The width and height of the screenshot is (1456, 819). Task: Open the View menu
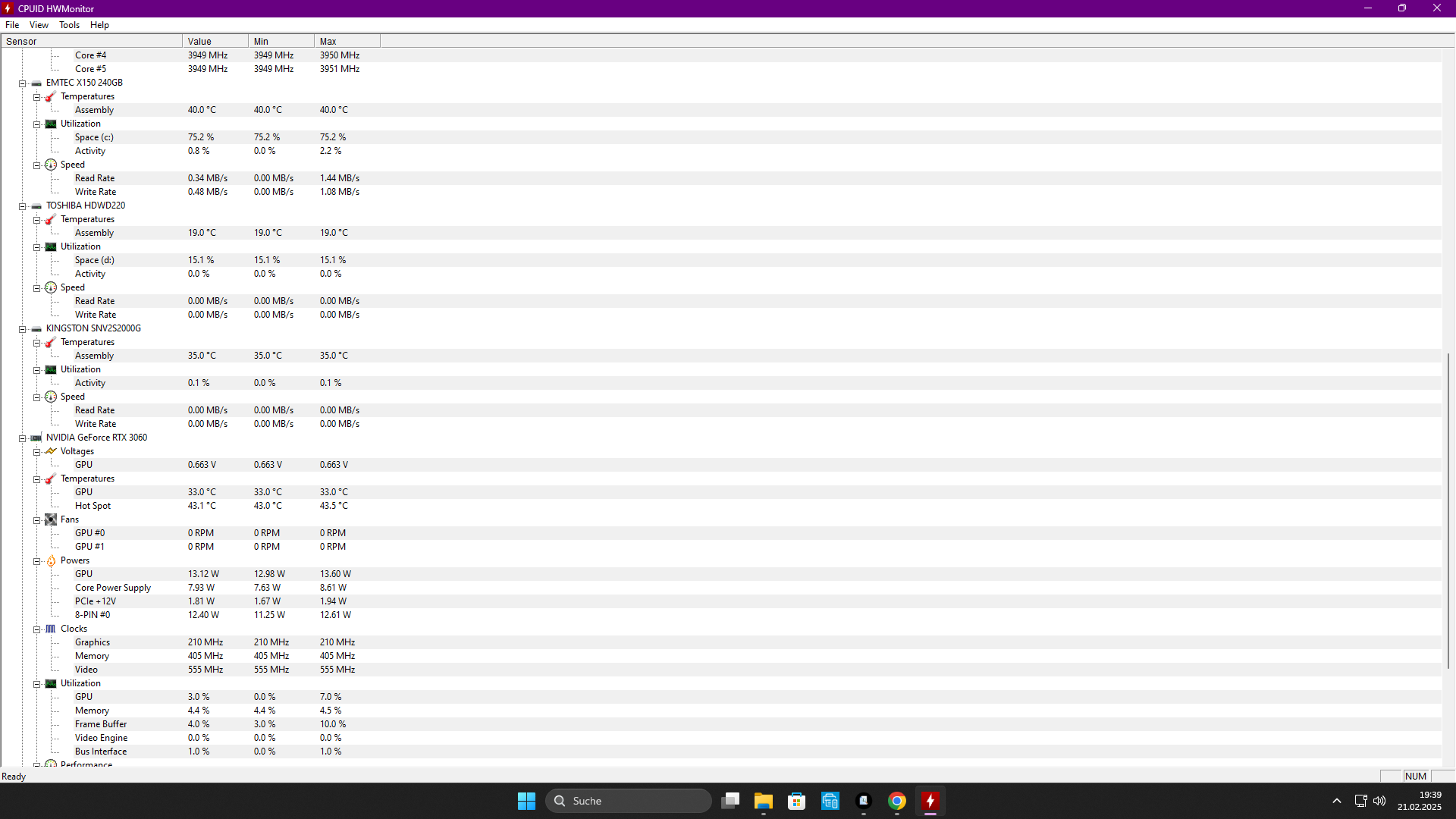[x=39, y=25]
